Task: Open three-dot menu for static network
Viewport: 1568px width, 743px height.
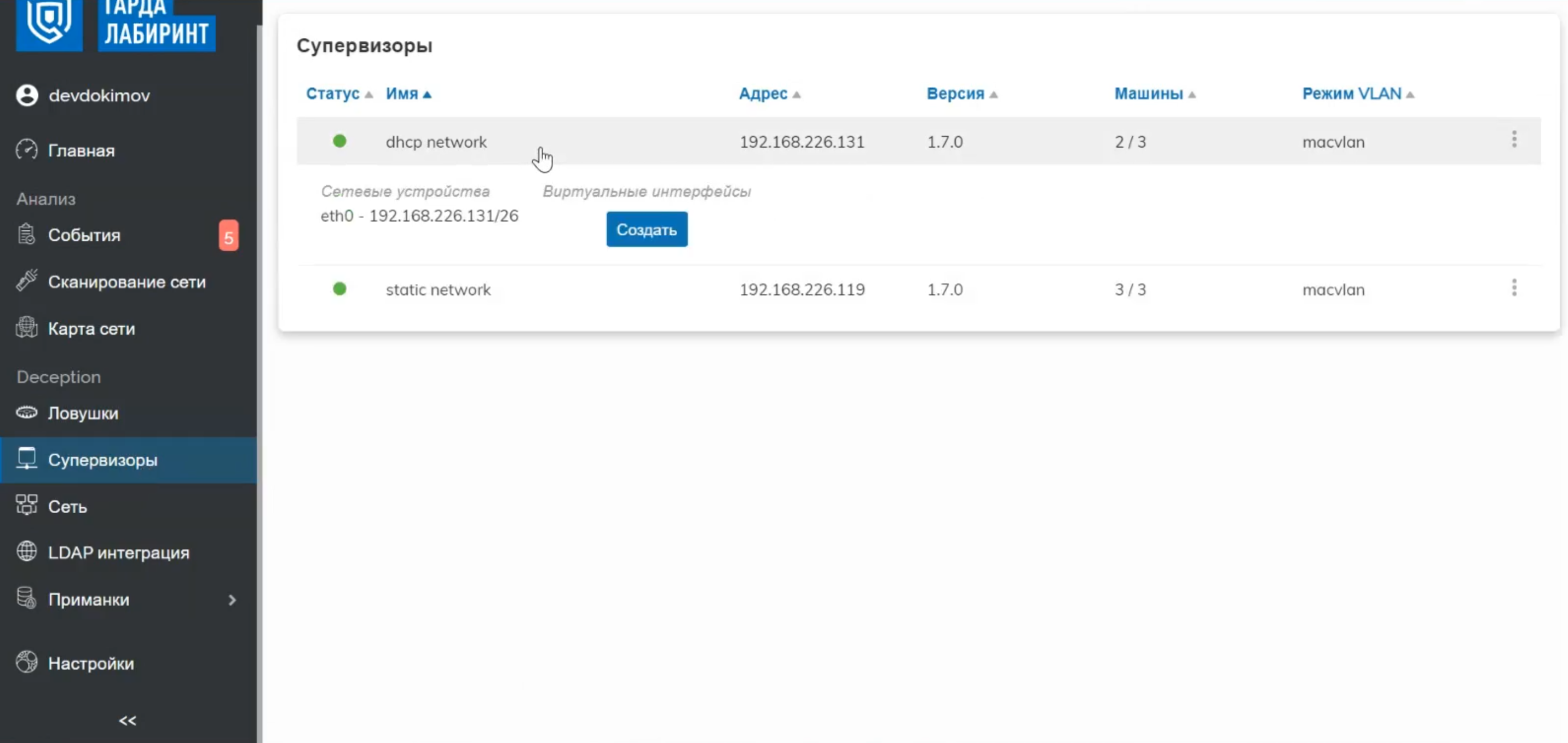Action: coord(1514,288)
